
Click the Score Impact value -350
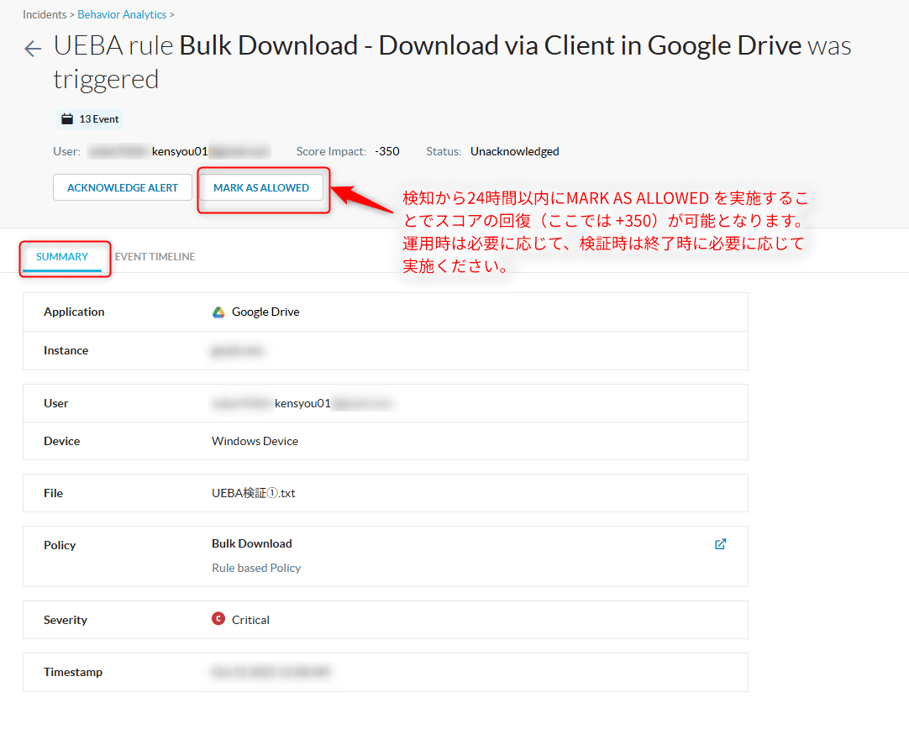[x=386, y=151]
